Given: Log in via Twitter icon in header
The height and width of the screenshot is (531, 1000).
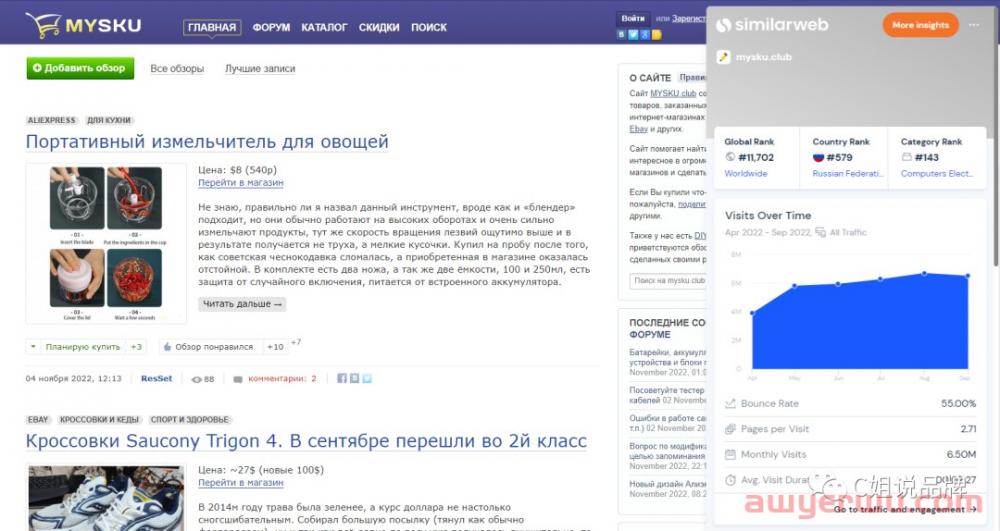Looking at the screenshot, I should [x=633, y=35].
